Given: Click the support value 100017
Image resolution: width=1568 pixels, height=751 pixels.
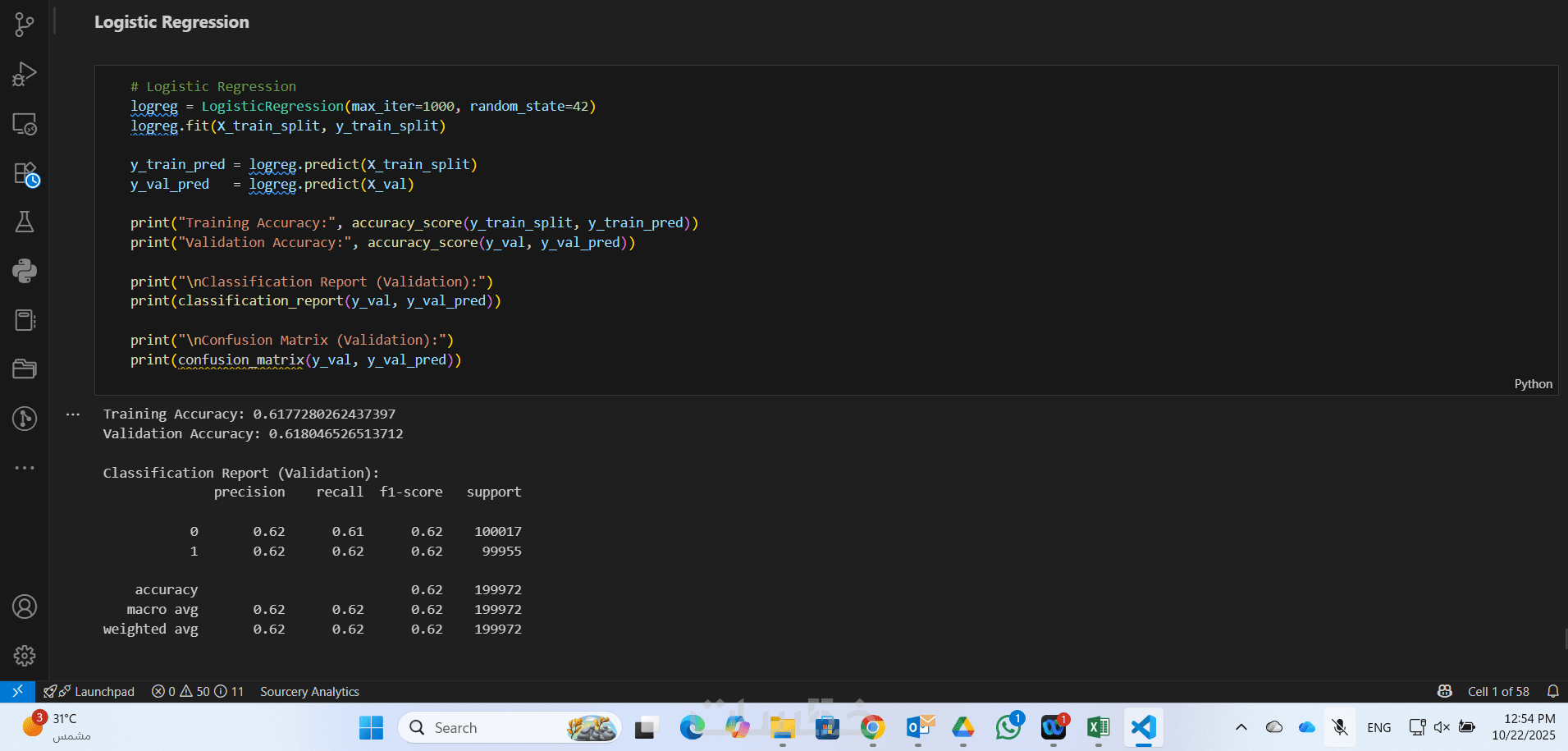Looking at the screenshot, I should click(x=498, y=531).
